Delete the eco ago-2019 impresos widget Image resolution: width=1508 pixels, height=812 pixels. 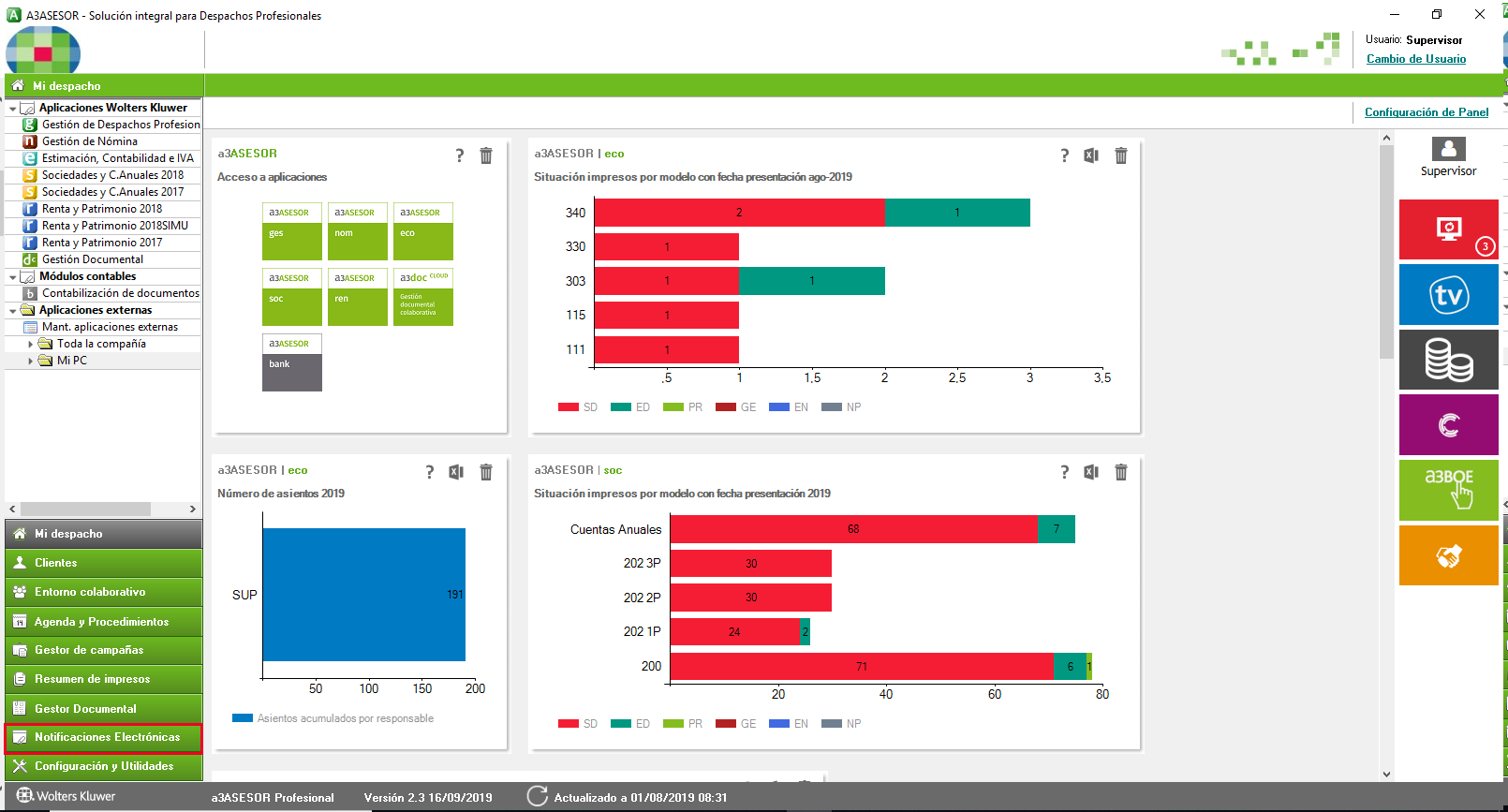point(1121,155)
